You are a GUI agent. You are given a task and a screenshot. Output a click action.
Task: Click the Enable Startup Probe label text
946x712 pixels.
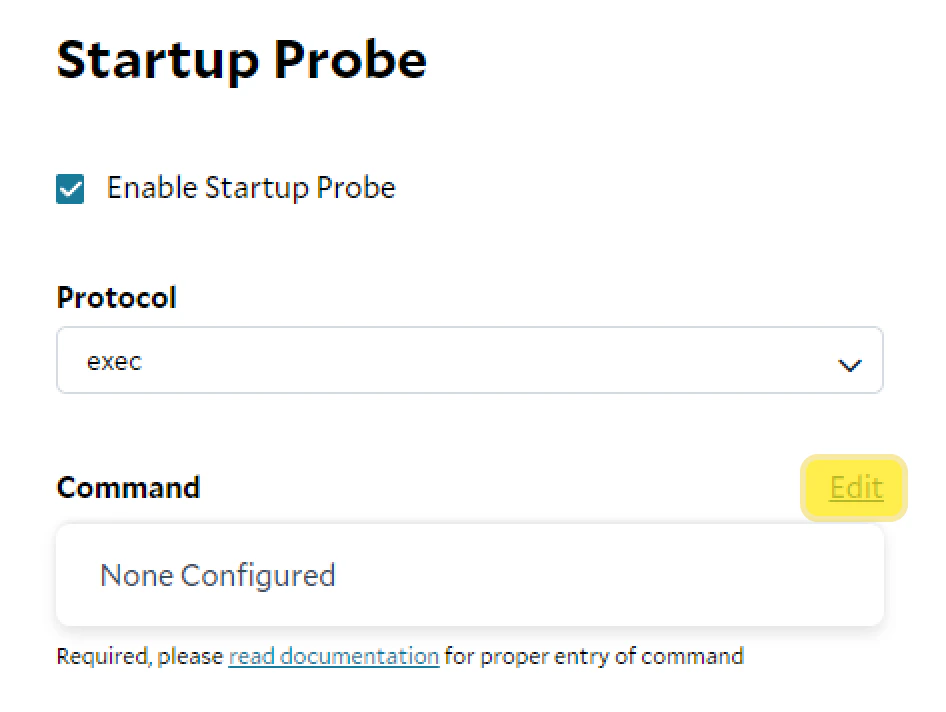(251, 188)
